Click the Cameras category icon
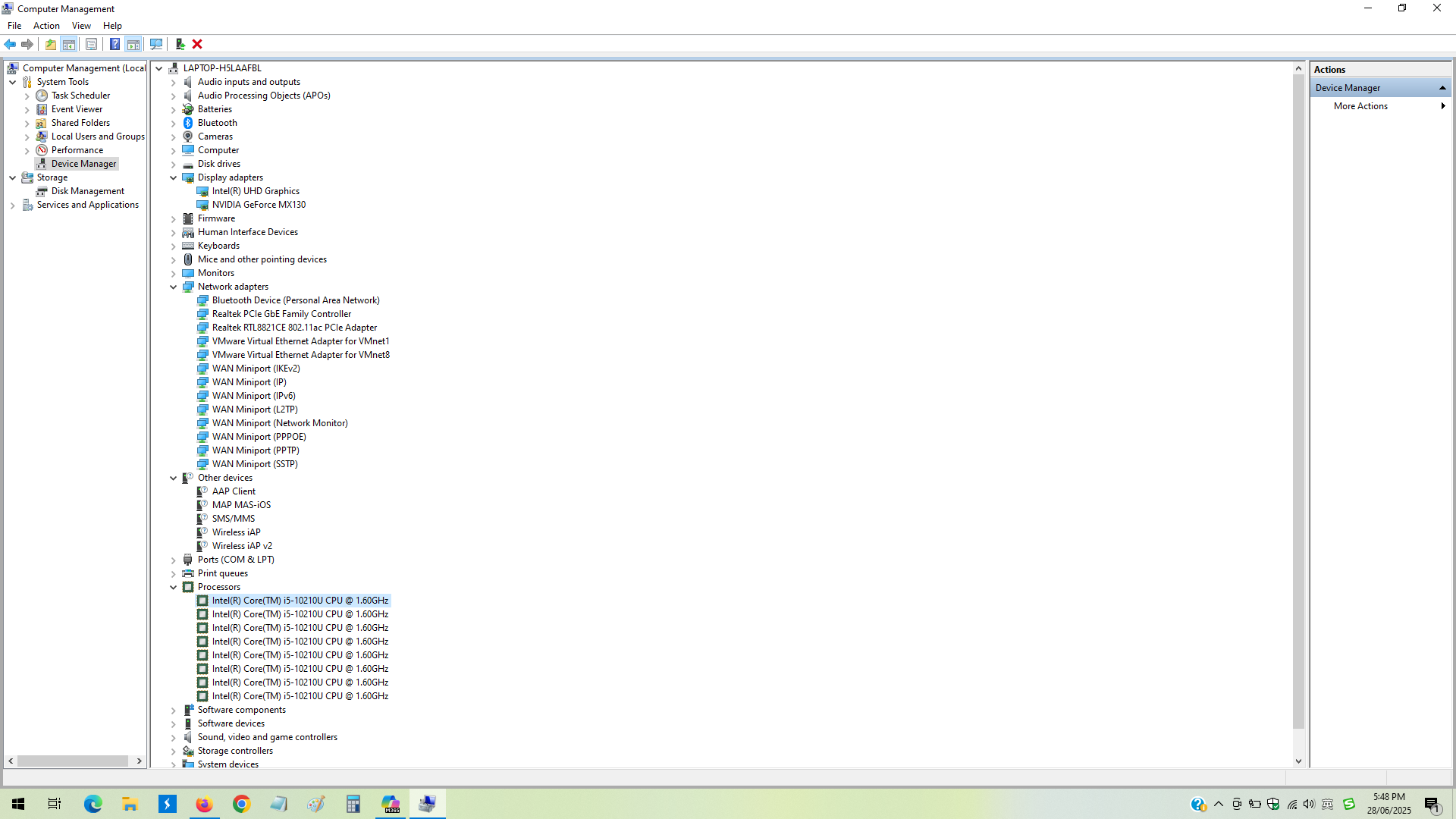Viewport: 1456px width, 819px height. [188, 136]
